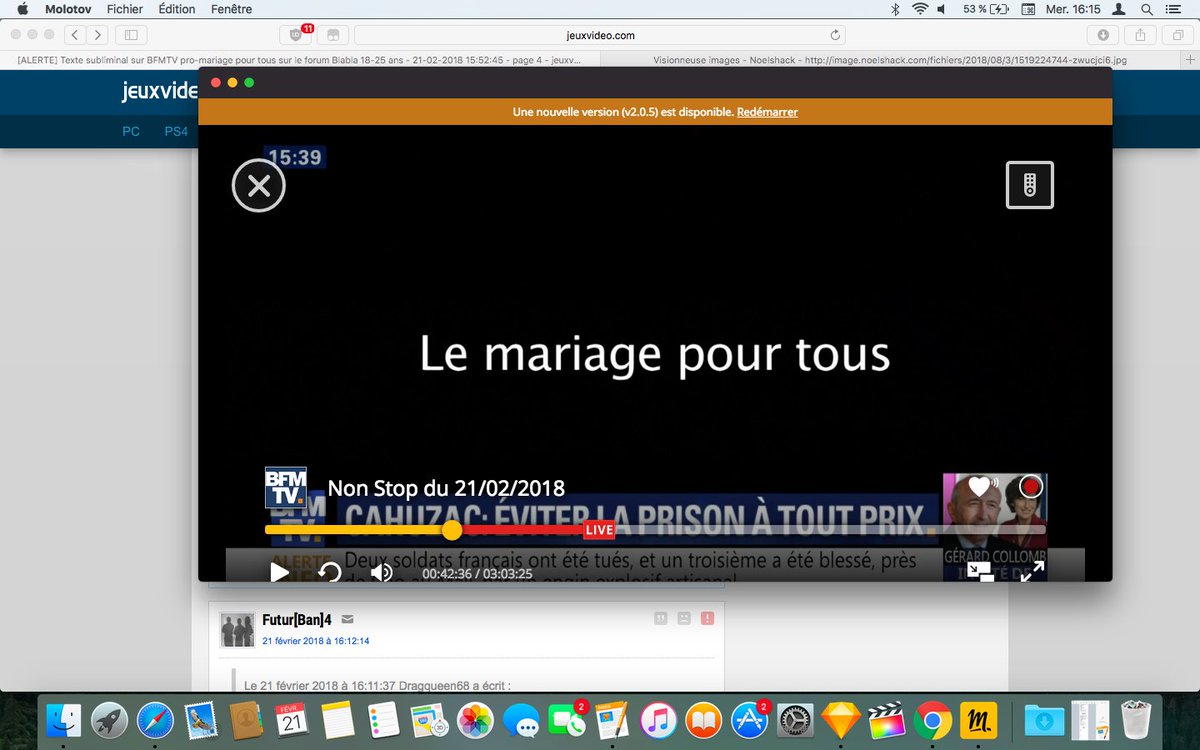1200x750 pixels.
Task: Report Futur[Ban]4's post with red alert icon
Action: click(x=708, y=619)
